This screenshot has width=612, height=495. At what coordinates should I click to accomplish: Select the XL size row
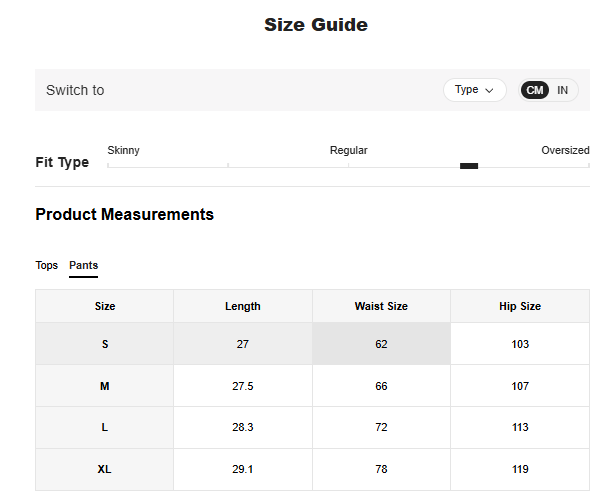[105, 470]
